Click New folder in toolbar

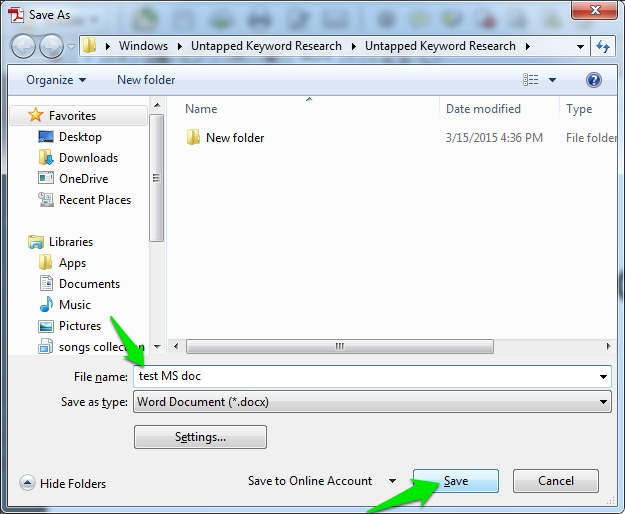(x=146, y=80)
